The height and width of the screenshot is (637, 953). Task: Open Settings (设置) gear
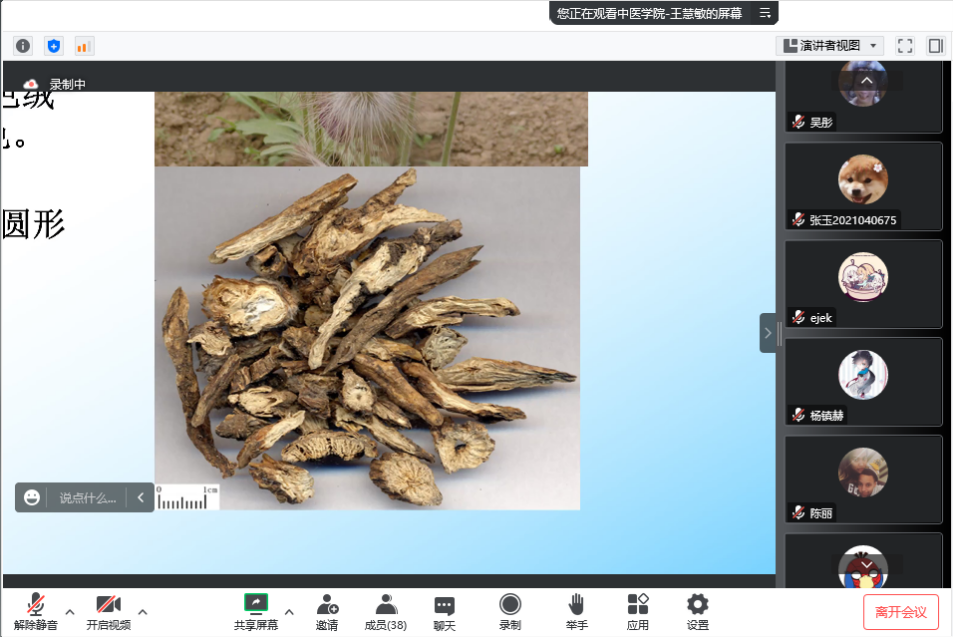[697, 611]
